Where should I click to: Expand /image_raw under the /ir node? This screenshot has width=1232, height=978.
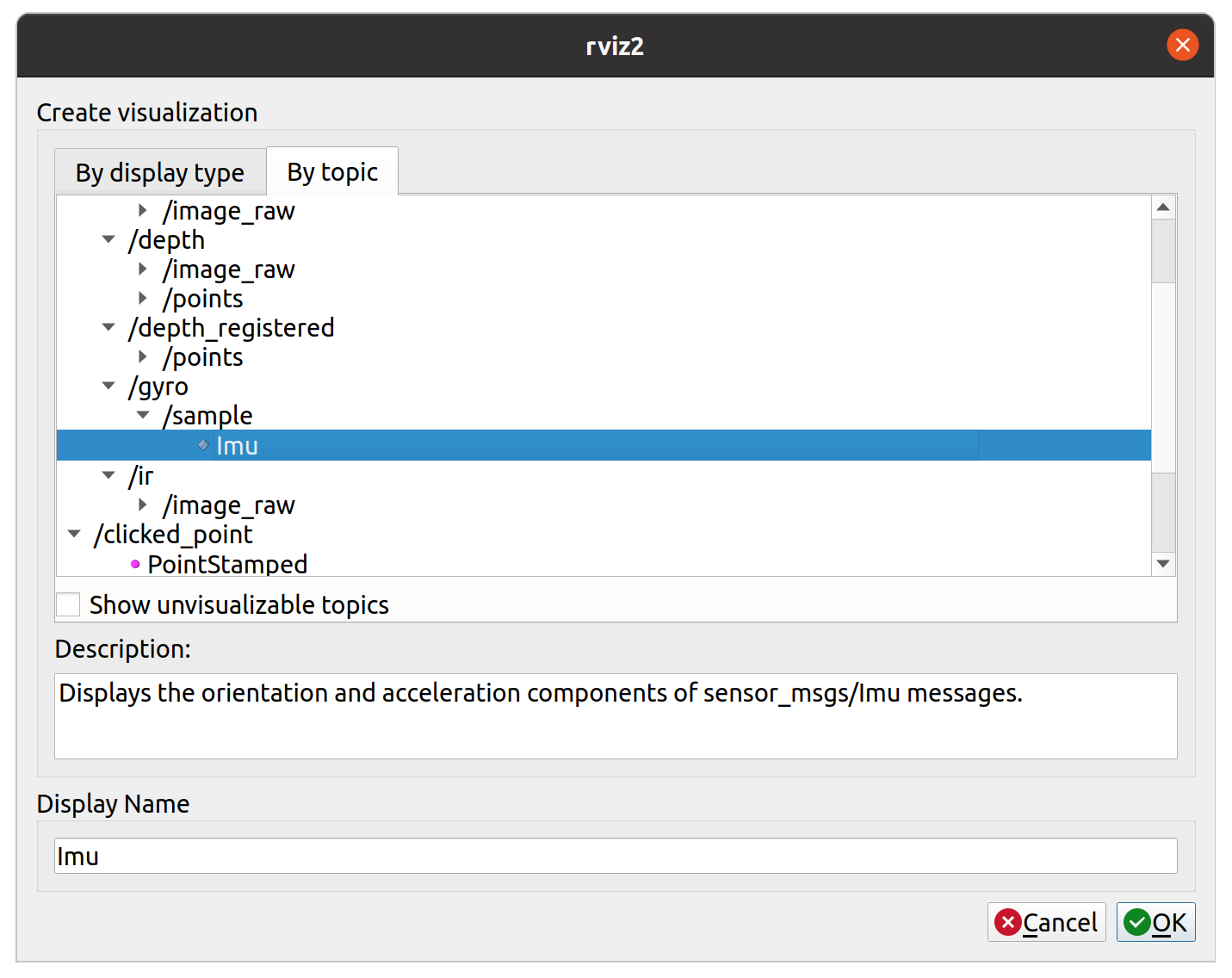143,504
